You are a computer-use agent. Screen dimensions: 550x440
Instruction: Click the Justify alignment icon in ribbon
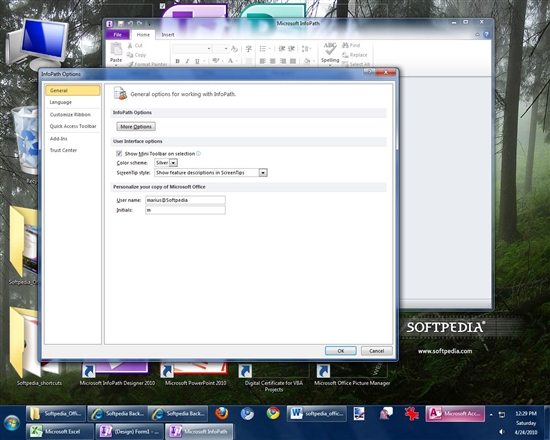pos(293,61)
